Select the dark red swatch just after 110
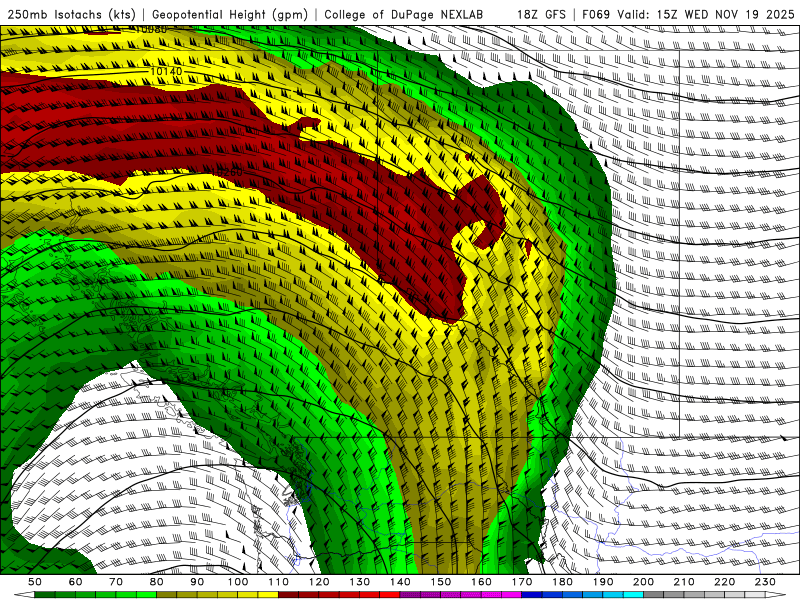This screenshot has width=800, height=600. coord(288,595)
